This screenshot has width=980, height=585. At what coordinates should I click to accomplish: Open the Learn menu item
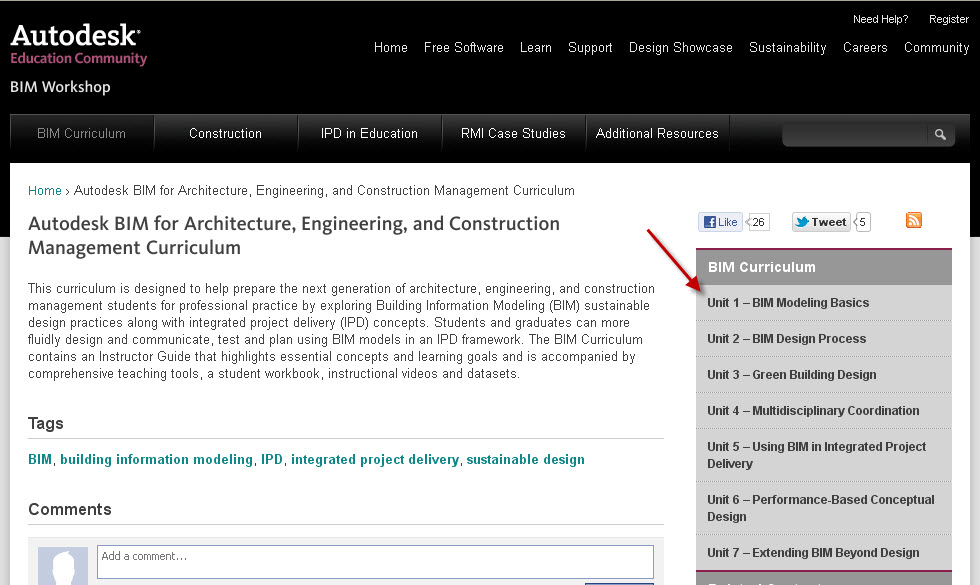coord(536,48)
